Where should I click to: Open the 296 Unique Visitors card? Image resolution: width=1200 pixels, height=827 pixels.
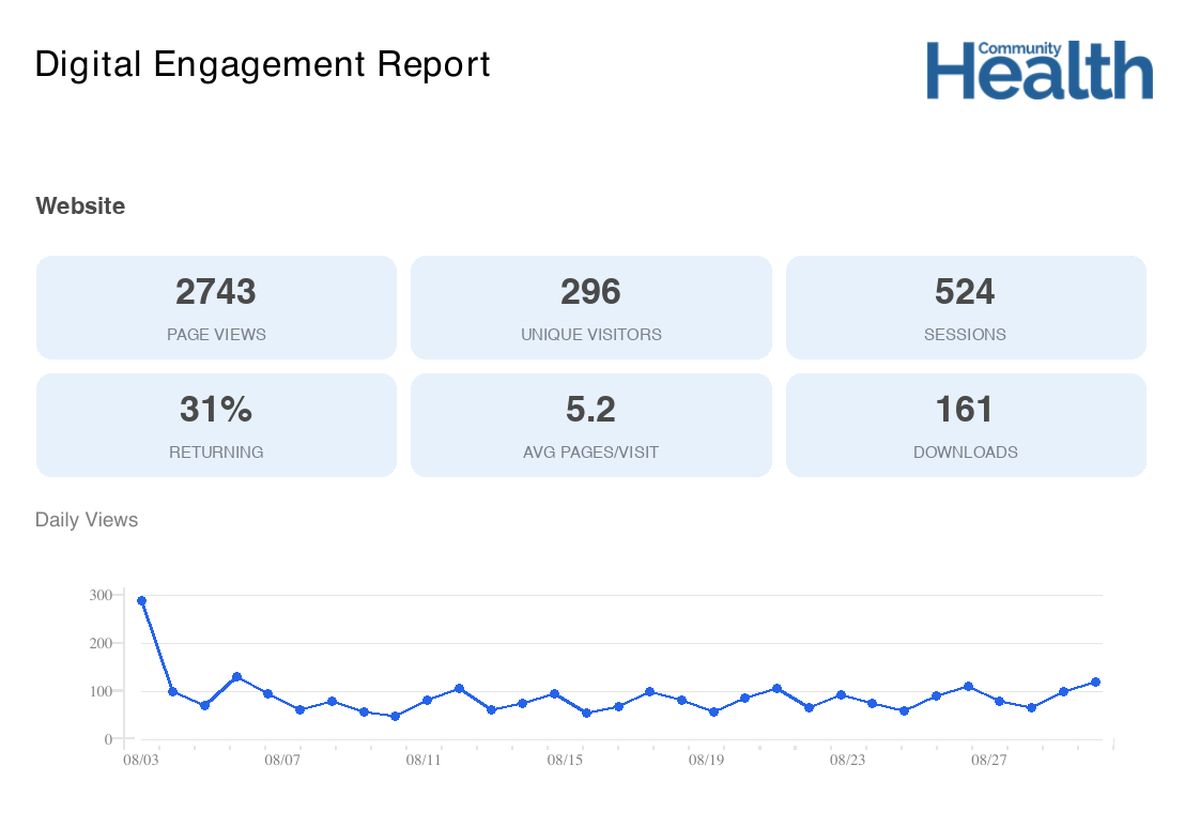point(591,307)
